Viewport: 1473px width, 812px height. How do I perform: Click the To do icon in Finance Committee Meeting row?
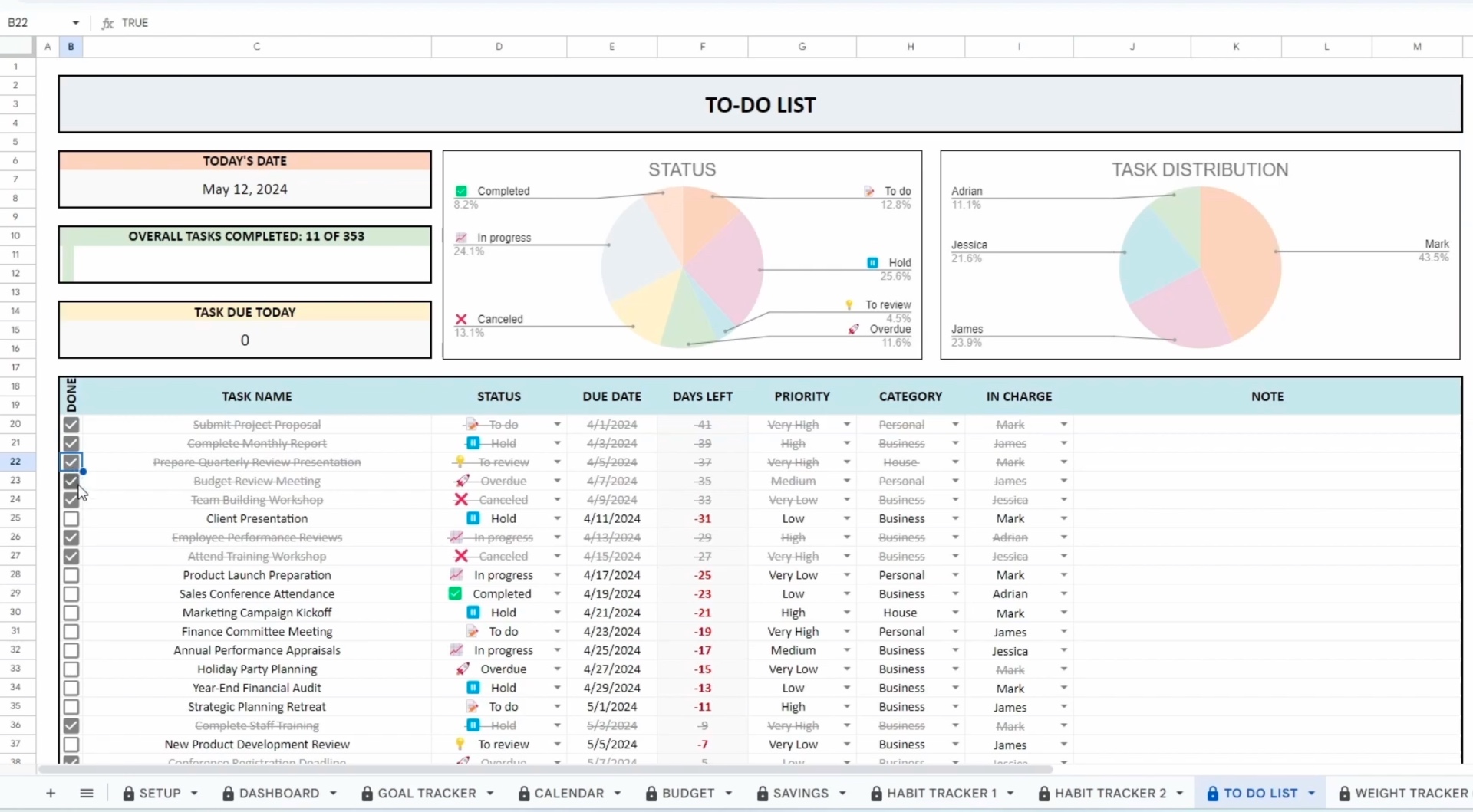click(x=473, y=631)
